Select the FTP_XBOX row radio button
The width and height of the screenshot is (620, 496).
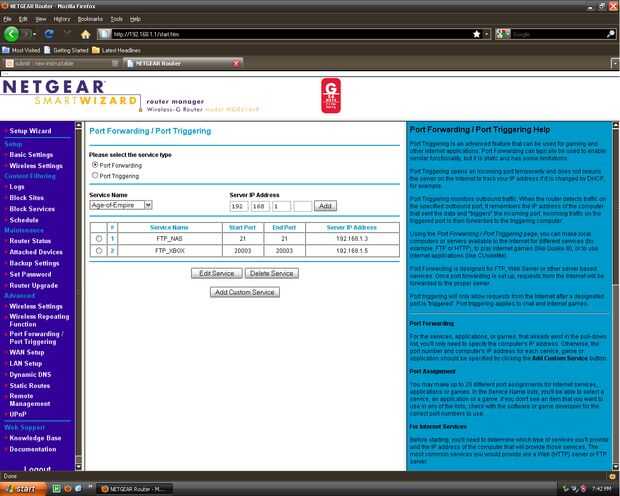[x=99, y=250]
